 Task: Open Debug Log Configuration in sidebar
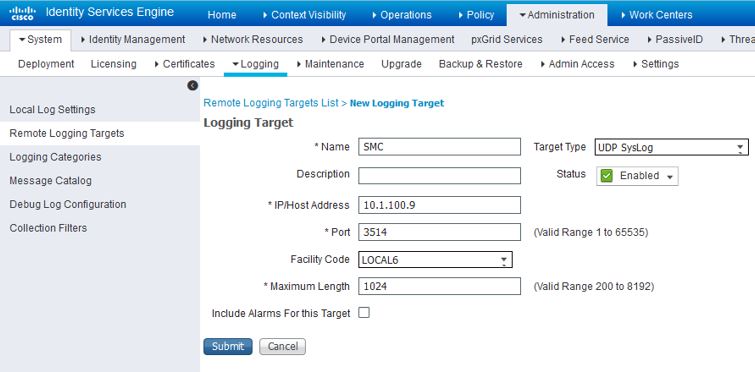[67, 204]
